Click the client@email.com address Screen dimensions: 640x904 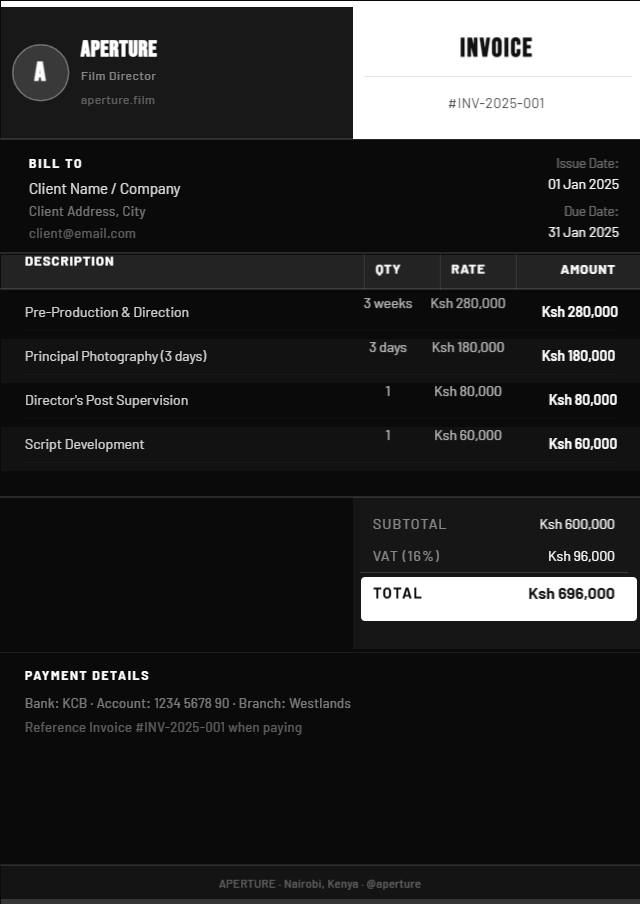82,233
